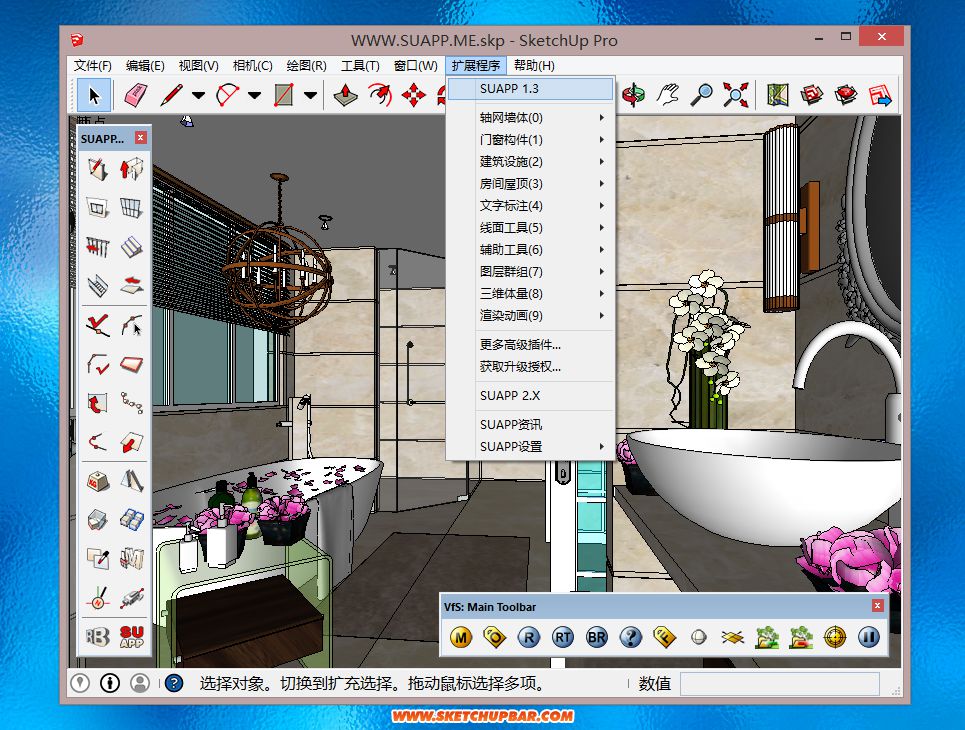Click SUAPP eyedropper material icon
The width and height of the screenshot is (965, 730).
(98, 558)
